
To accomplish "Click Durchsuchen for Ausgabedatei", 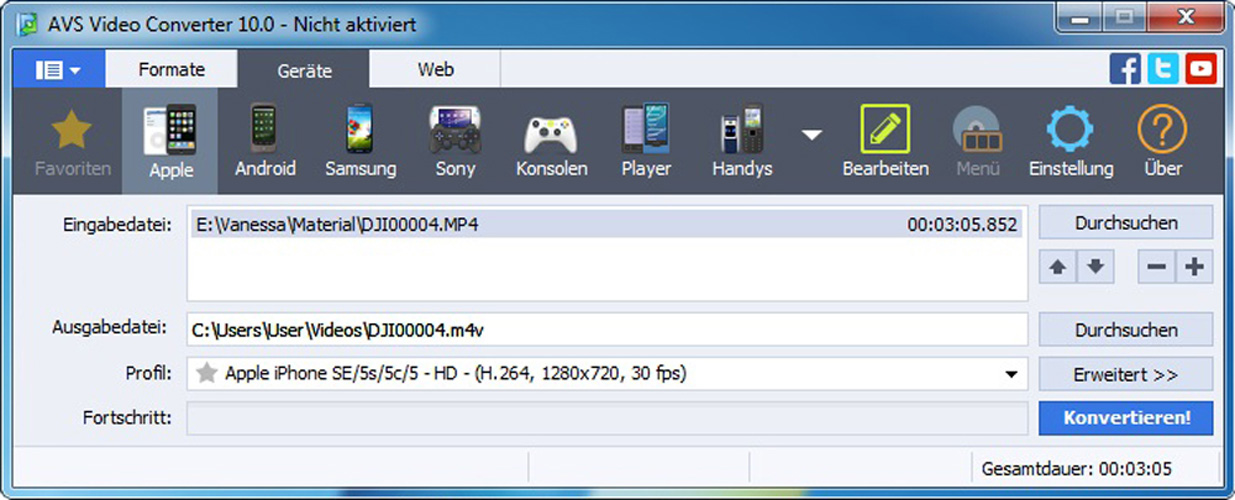I will tap(1126, 330).
